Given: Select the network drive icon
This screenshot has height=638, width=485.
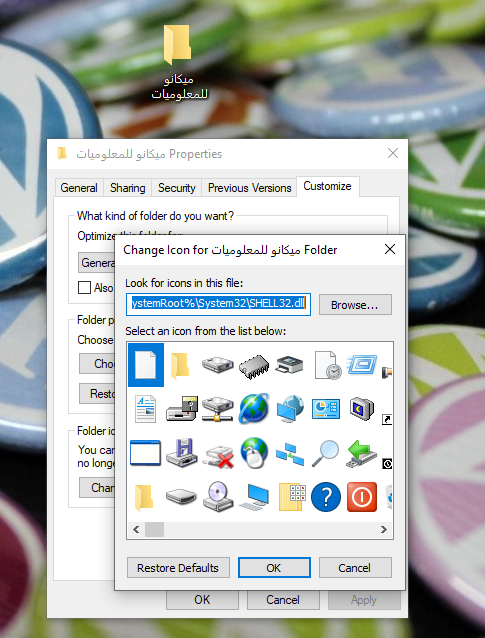Looking at the screenshot, I should tap(218, 409).
